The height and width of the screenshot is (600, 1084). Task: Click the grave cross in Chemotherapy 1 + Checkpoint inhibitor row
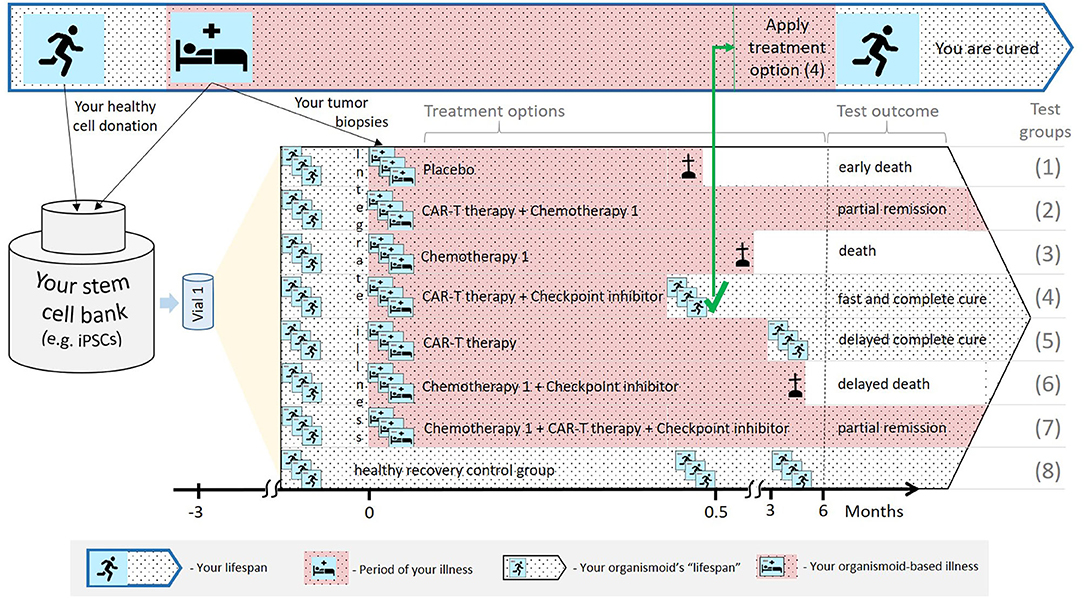point(796,385)
